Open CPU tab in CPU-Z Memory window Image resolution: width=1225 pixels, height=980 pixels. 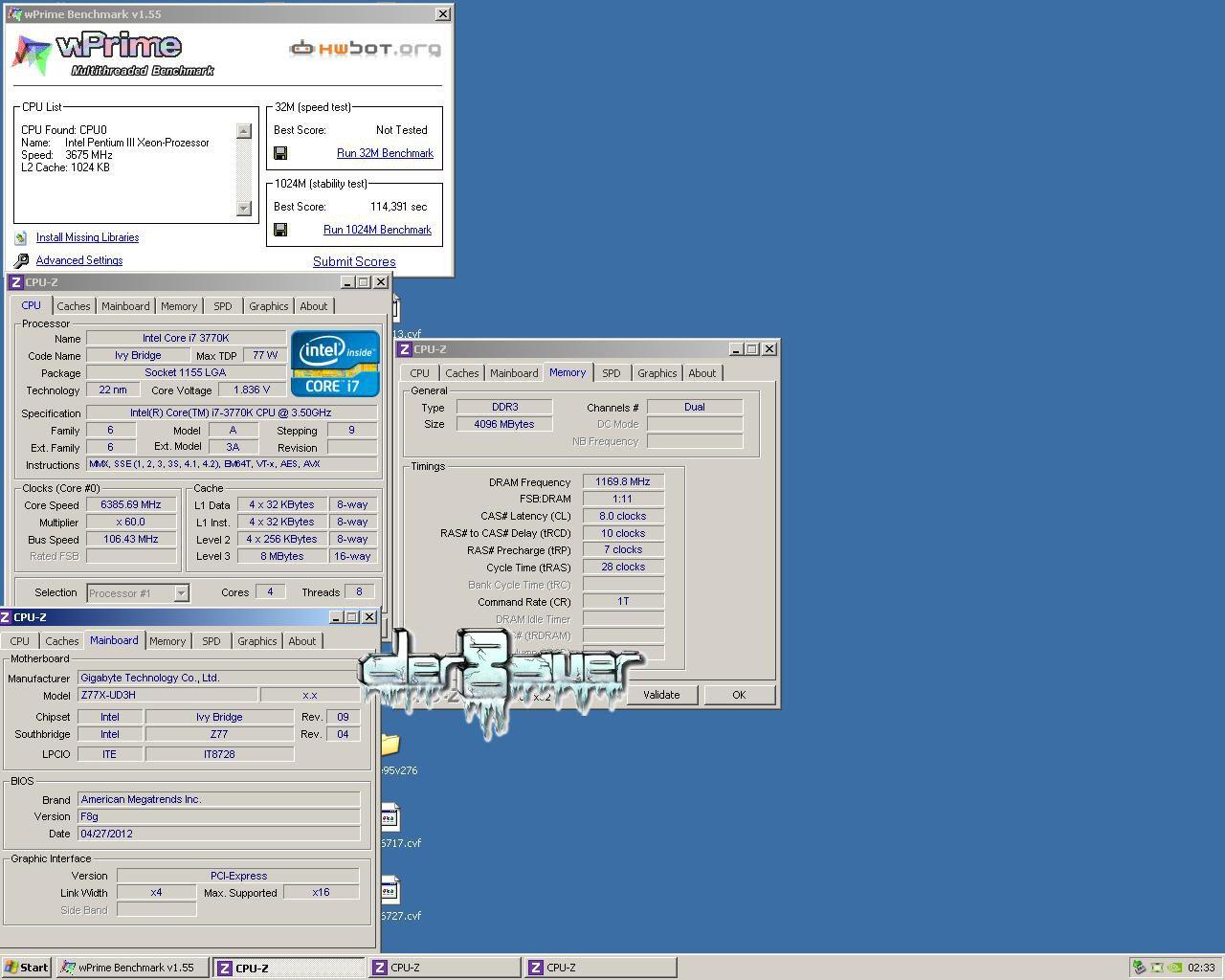[x=419, y=373]
